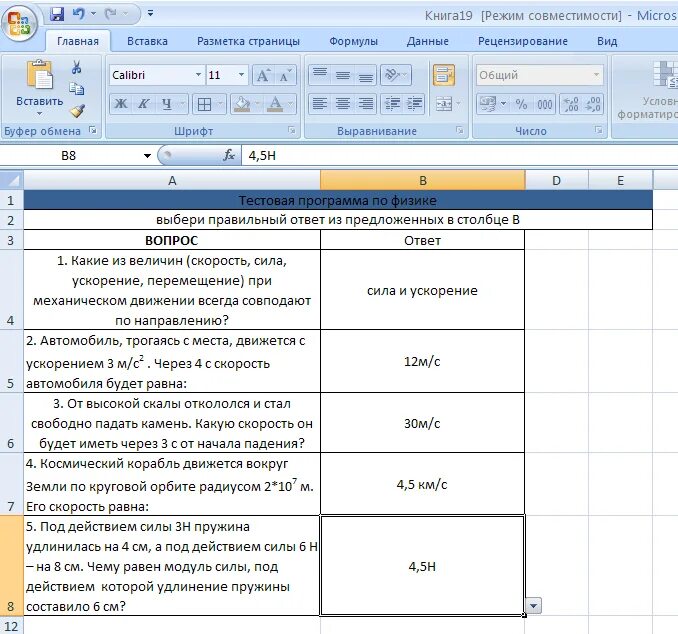Paste from clipboard with Вставить
Screen dimensions: 678x634
click(x=39, y=89)
